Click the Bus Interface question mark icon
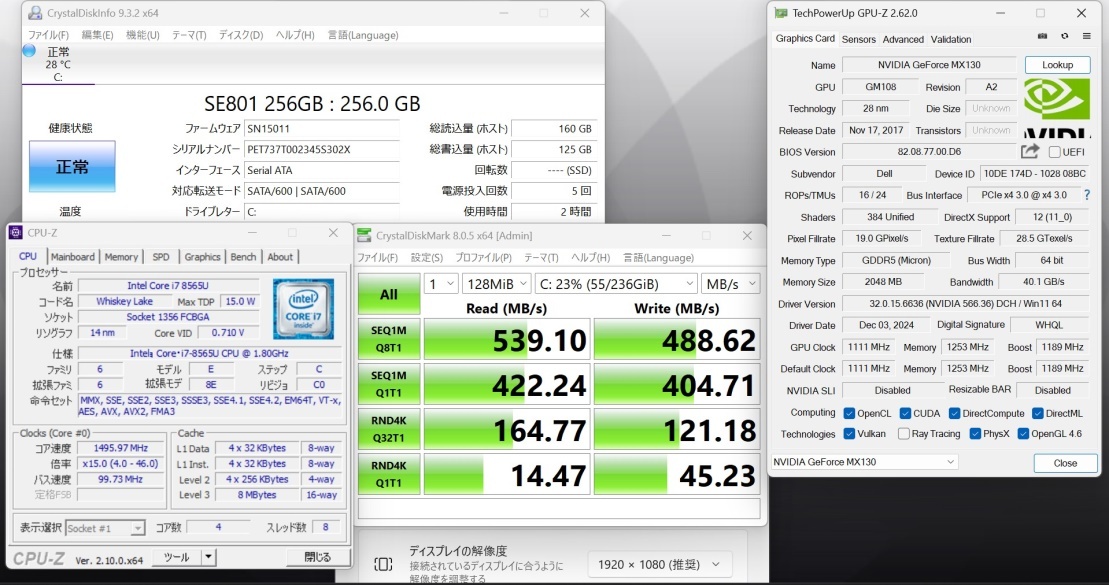The height and width of the screenshot is (585, 1109). pos(1087,195)
